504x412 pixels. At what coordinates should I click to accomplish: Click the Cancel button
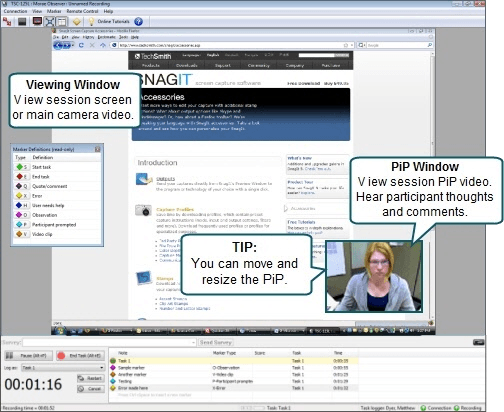[91, 389]
